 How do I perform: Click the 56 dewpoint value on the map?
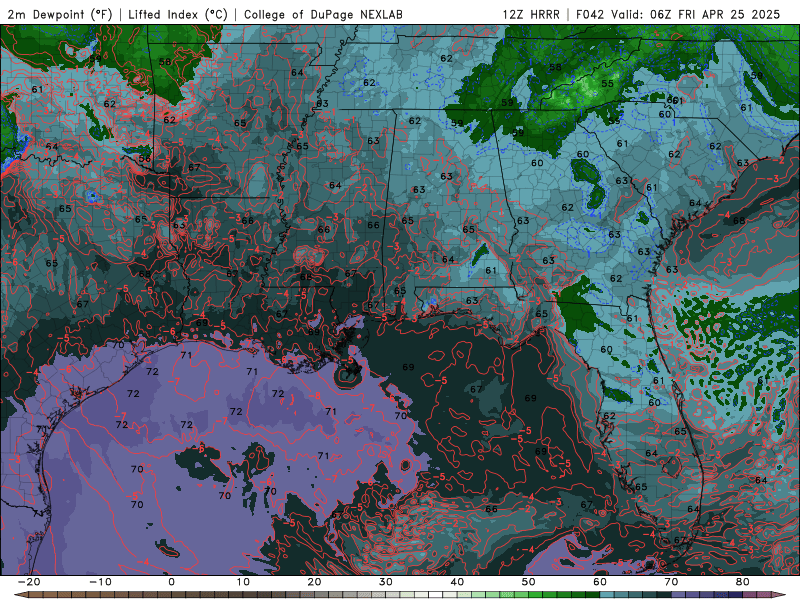pyautogui.click(x=145, y=159)
